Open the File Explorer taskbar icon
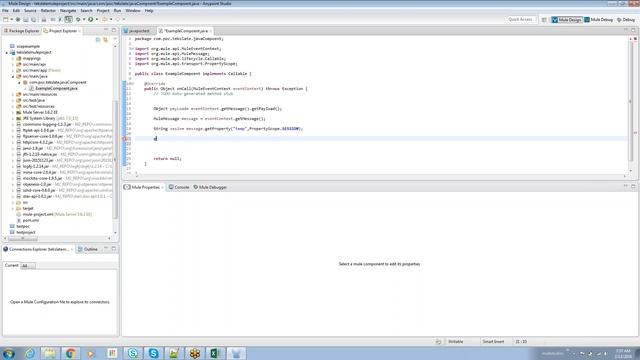The image size is (640, 360). pyautogui.click(x=50, y=353)
